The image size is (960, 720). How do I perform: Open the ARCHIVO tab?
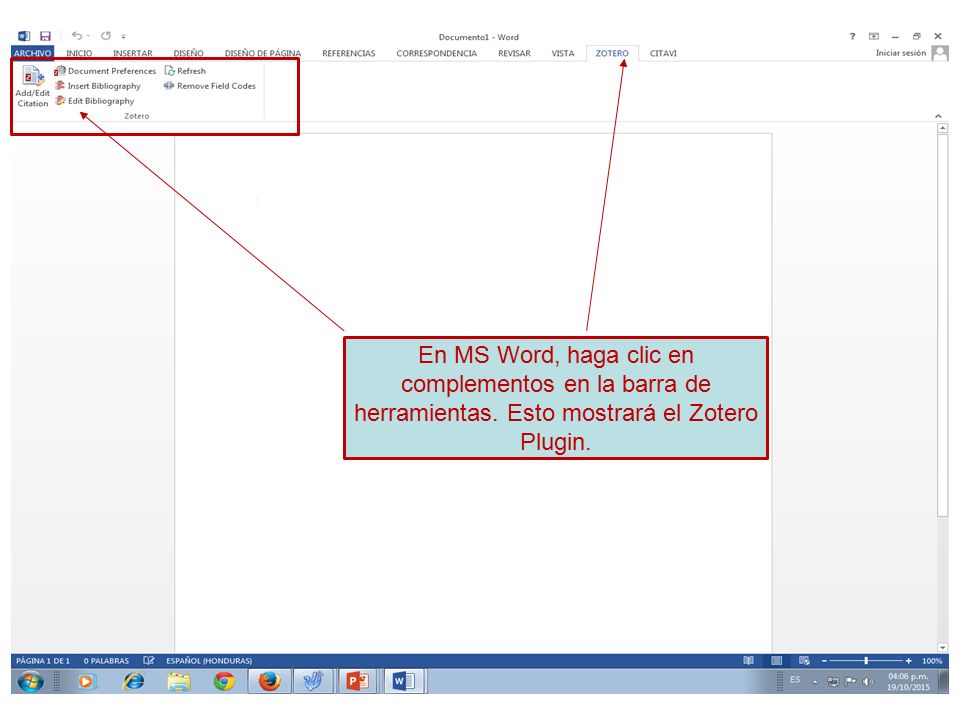(x=32, y=53)
